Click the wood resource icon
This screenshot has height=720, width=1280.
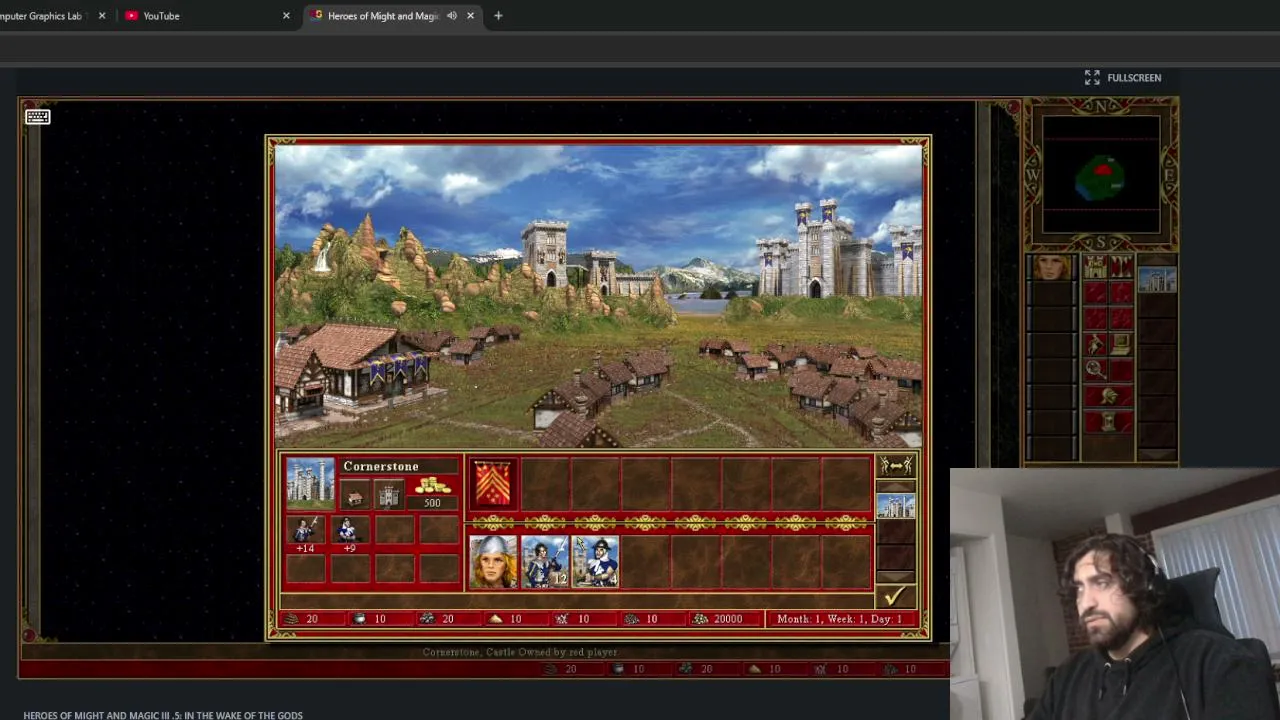click(292, 619)
